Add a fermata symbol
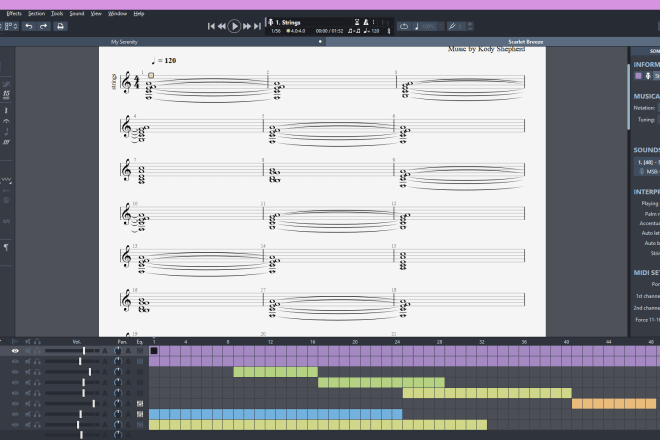This screenshot has height=440, width=660. [6, 121]
